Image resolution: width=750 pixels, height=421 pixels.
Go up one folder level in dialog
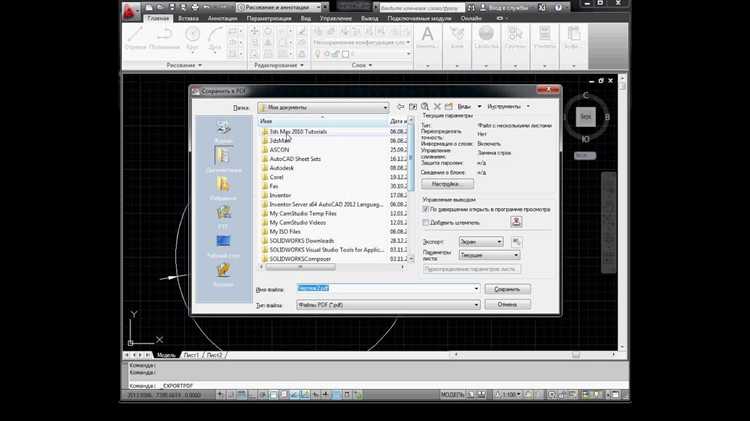(413, 107)
